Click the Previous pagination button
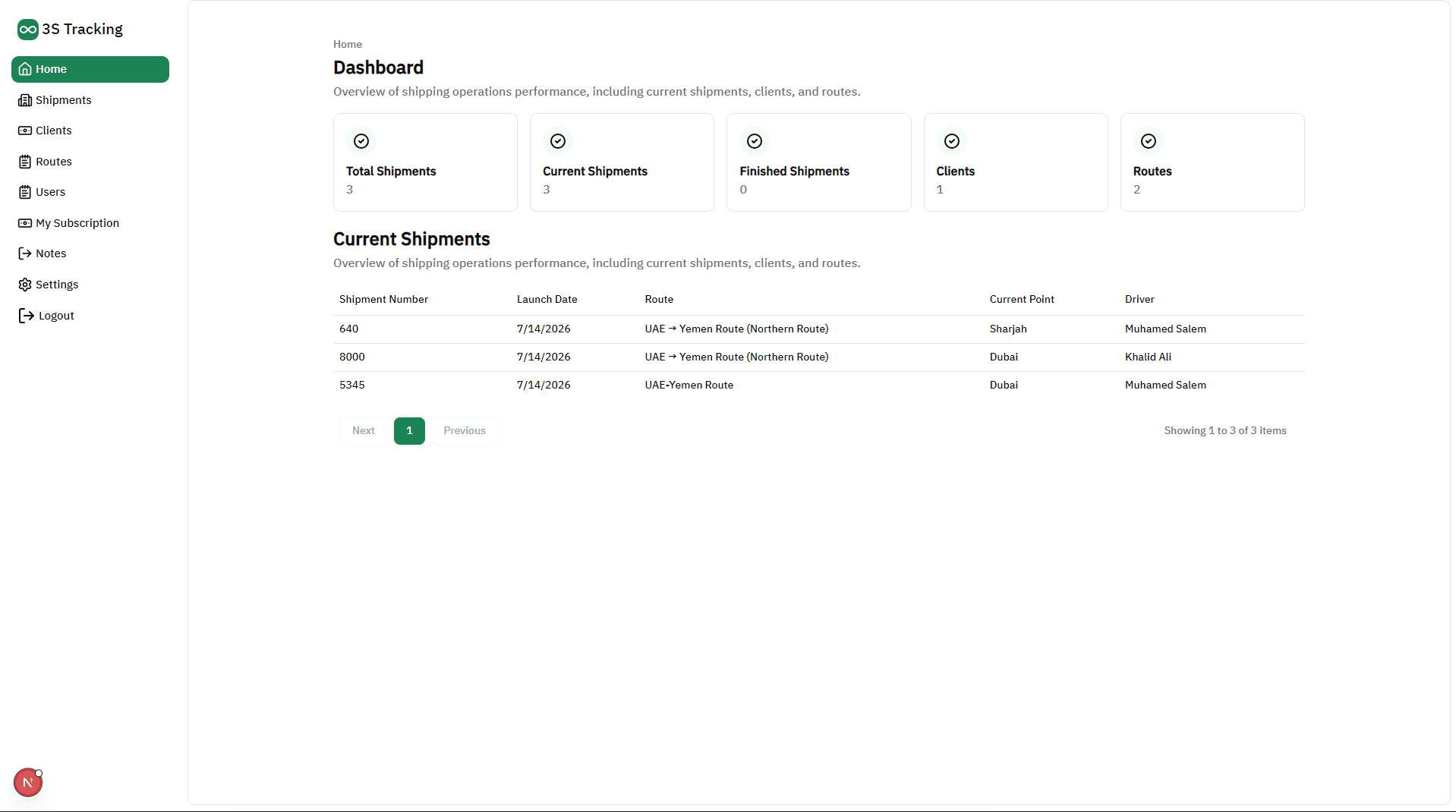Viewport: 1456px width, 812px height. [x=465, y=431]
